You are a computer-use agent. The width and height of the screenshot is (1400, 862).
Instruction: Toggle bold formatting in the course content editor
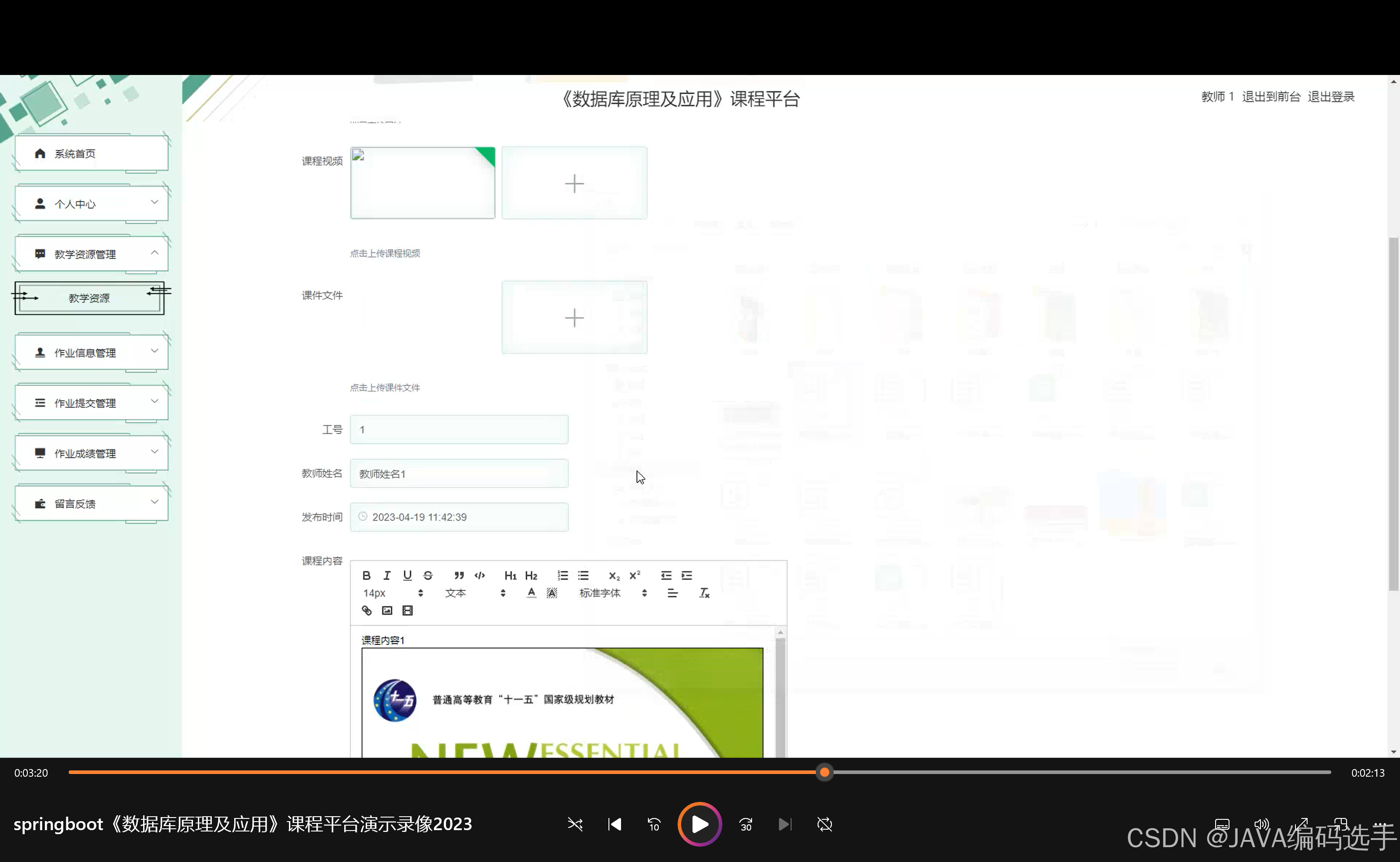coord(367,575)
